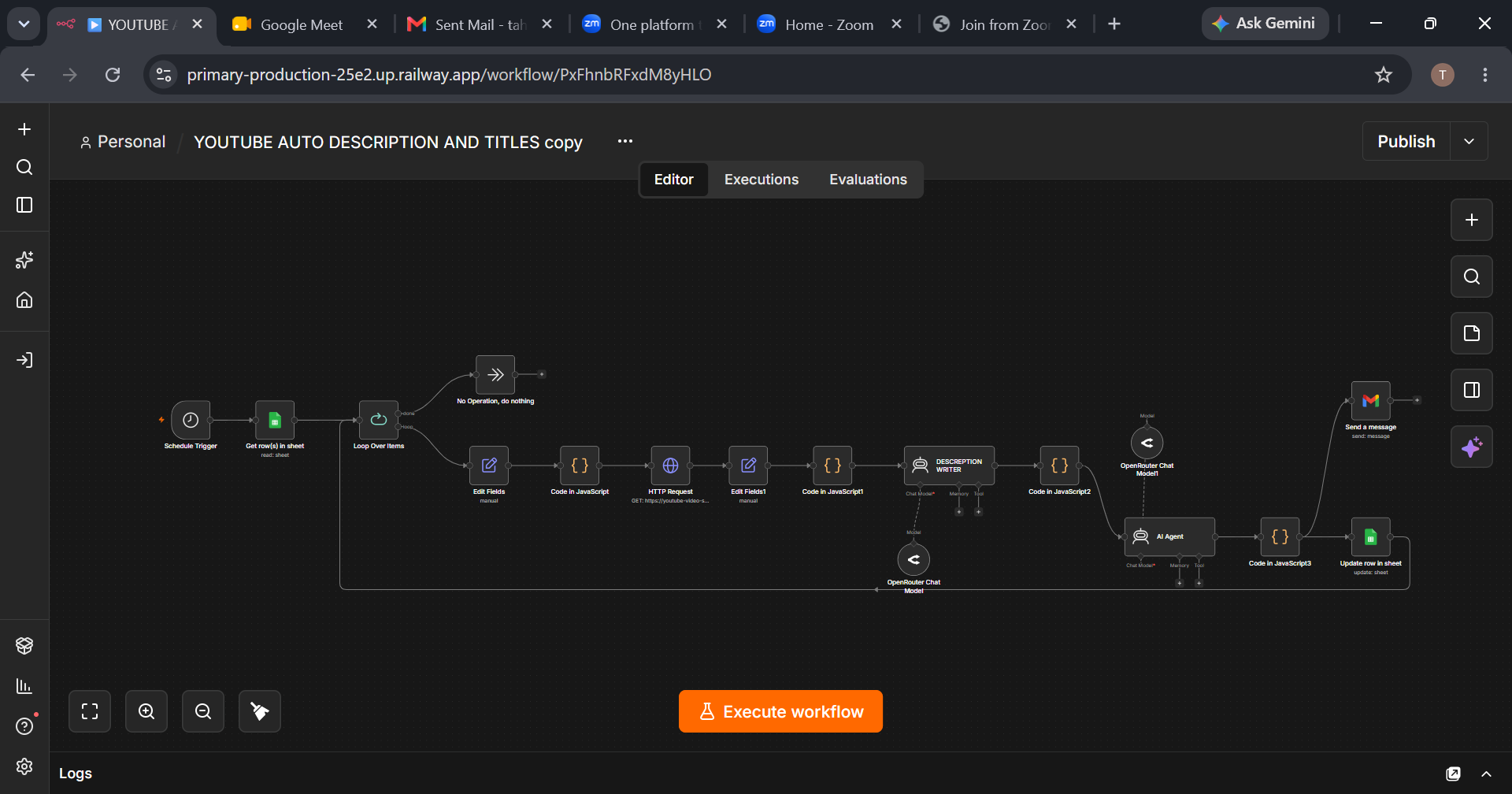Open the Get row(s) in sheet node

(x=275, y=420)
